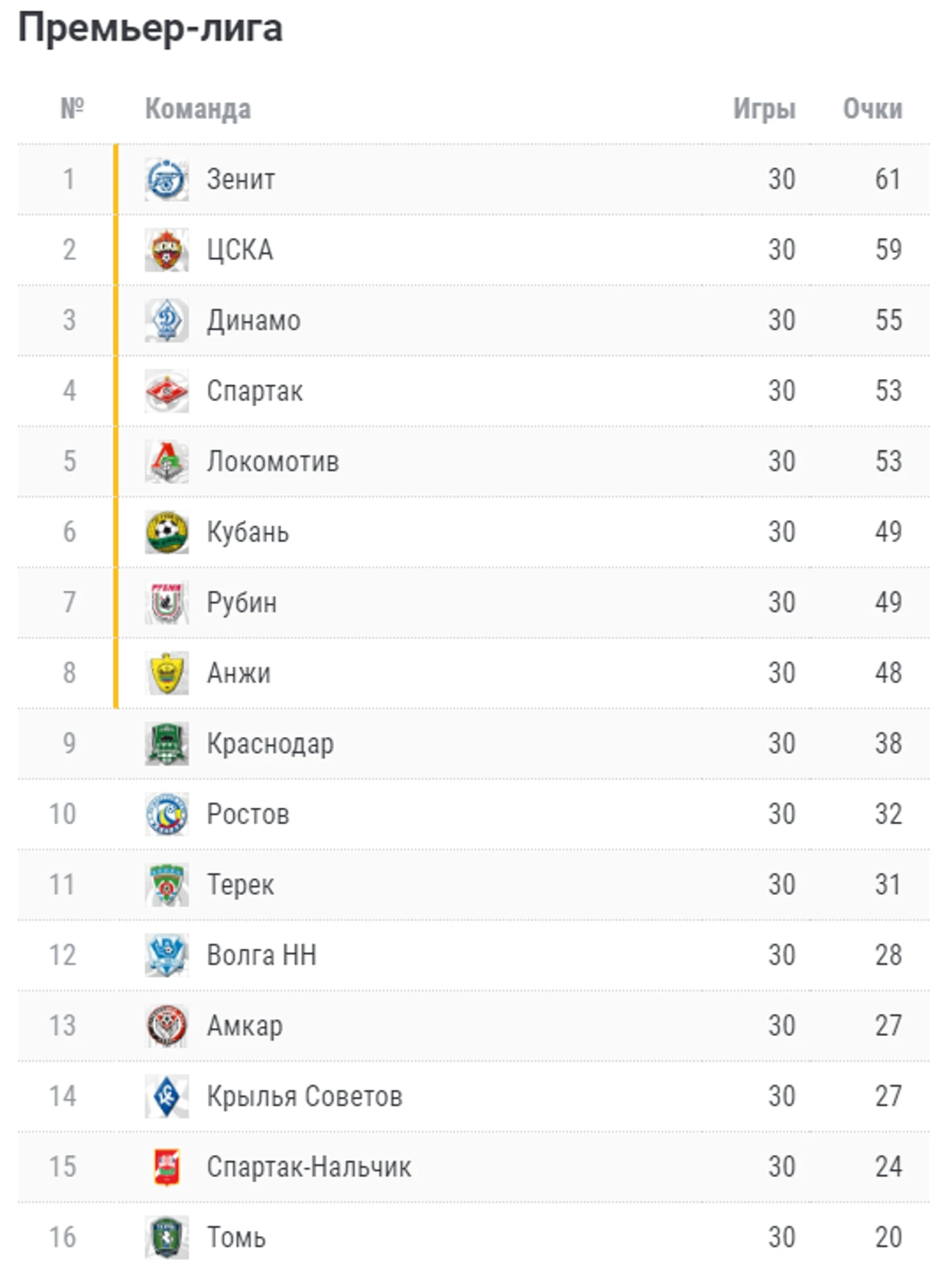952x1268 pixels.
Task: Open the Ростов team link
Action: click(x=248, y=814)
